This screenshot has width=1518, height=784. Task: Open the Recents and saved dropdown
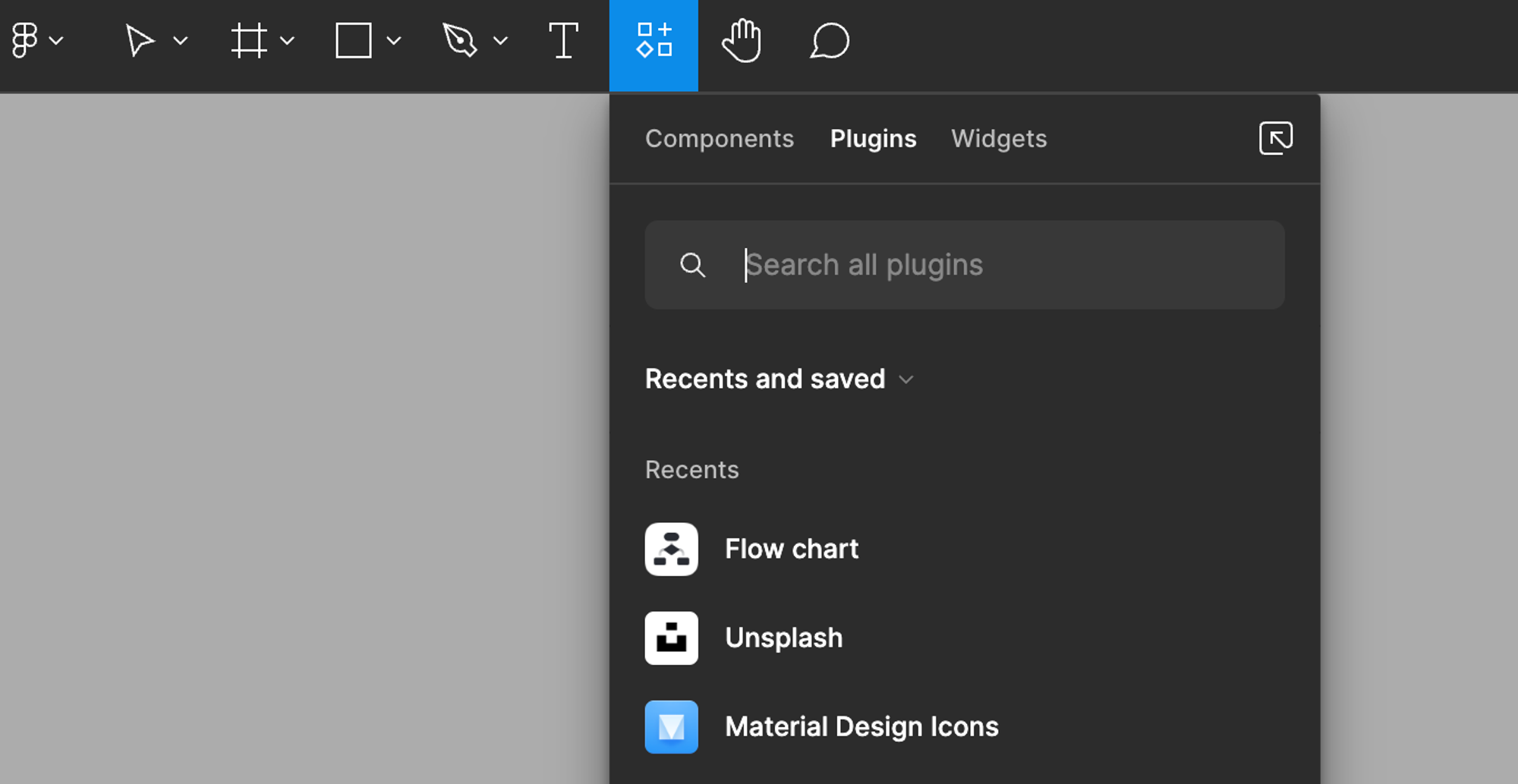click(x=779, y=379)
